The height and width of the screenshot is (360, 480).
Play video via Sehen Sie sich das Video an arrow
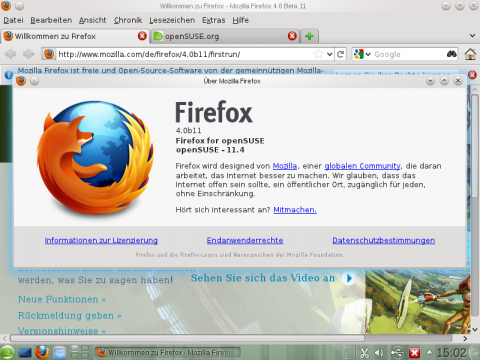[x=349, y=278]
